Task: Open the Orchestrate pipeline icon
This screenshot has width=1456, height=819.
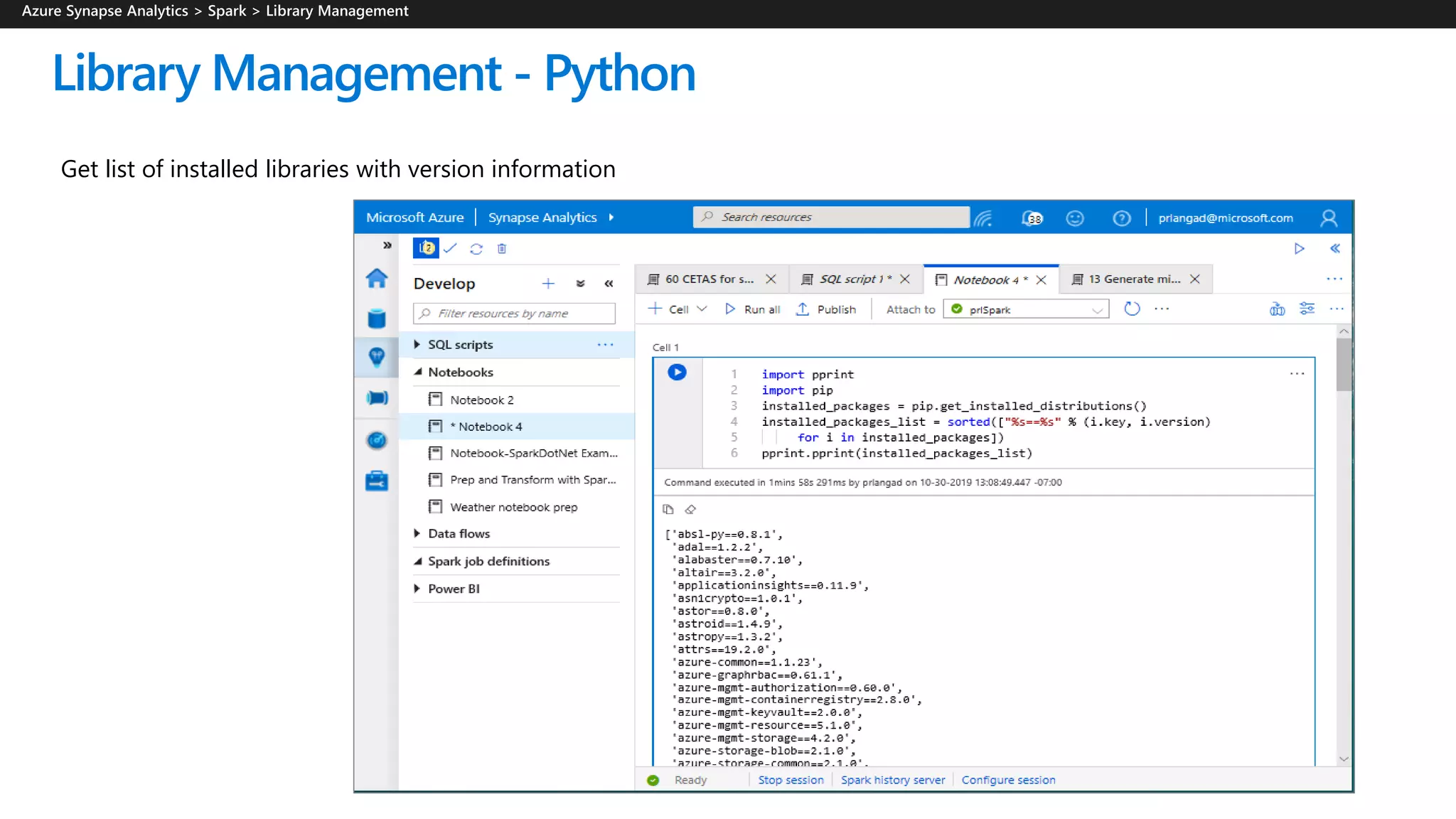Action: click(x=377, y=398)
